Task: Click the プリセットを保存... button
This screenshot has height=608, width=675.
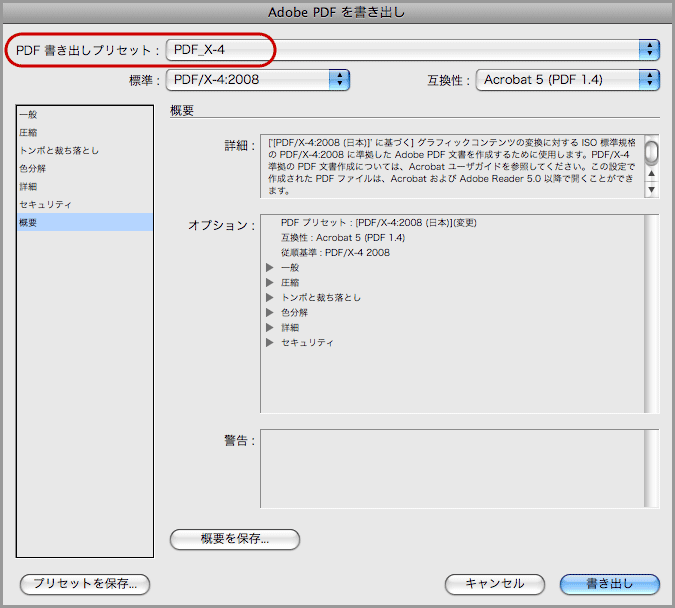Action: click(x=85, y=584)
